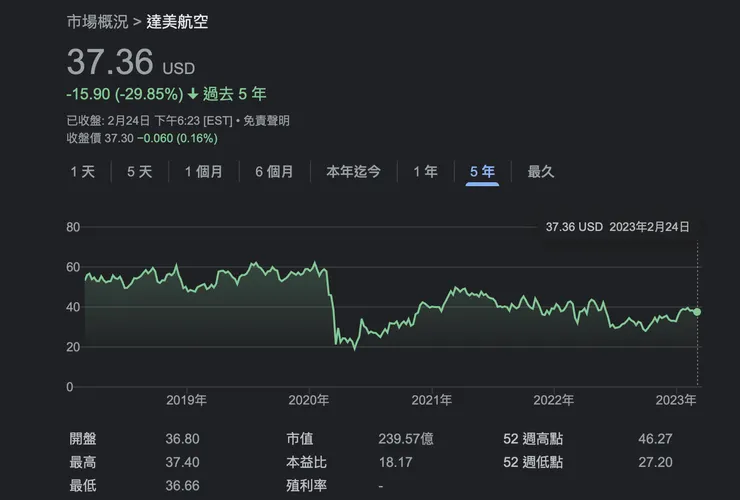Click the 最高 label
Image resolution: width=740 pixels, height=500 pixels.
point(83,462)
